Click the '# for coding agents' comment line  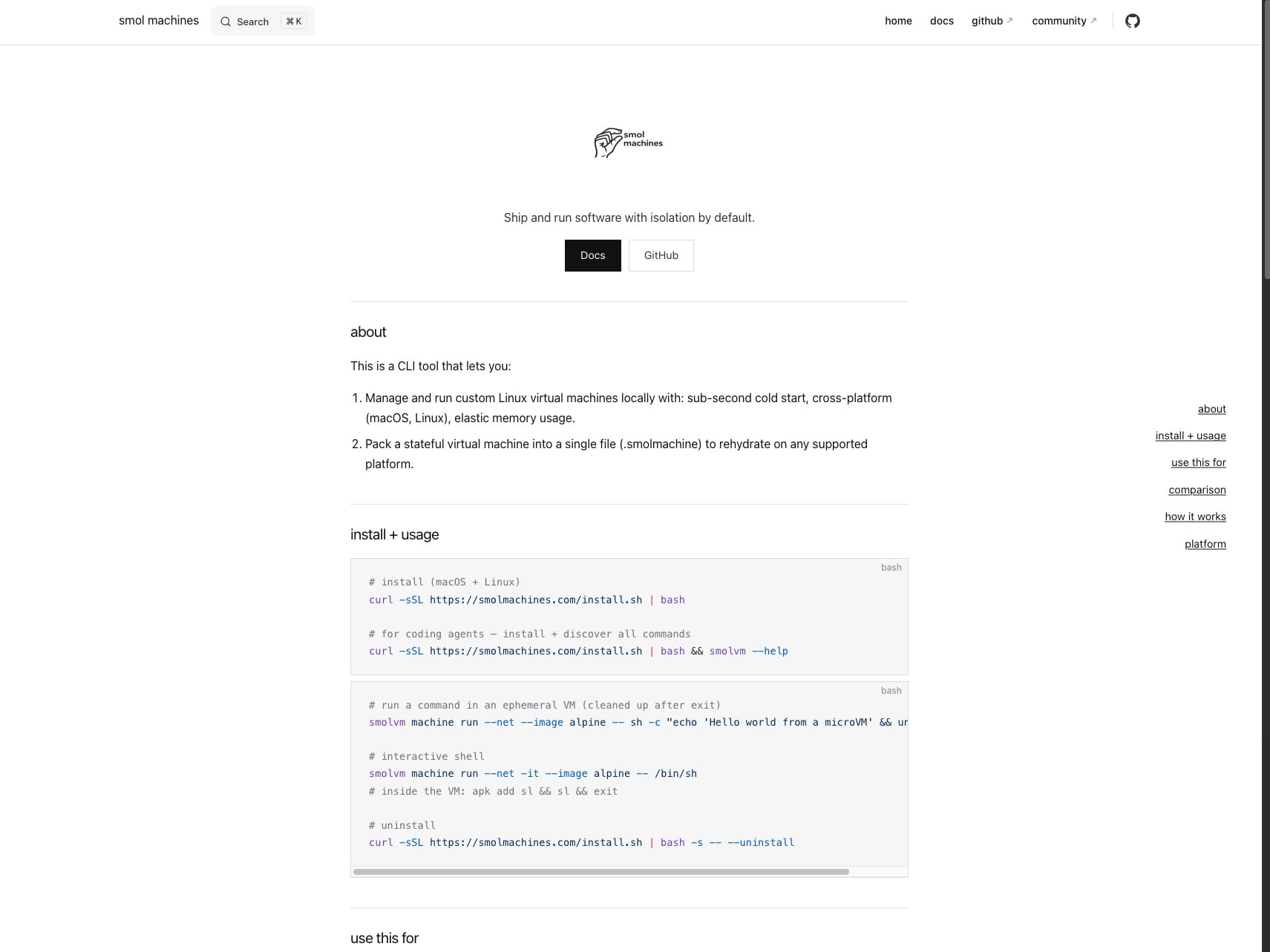click(529, 634)
